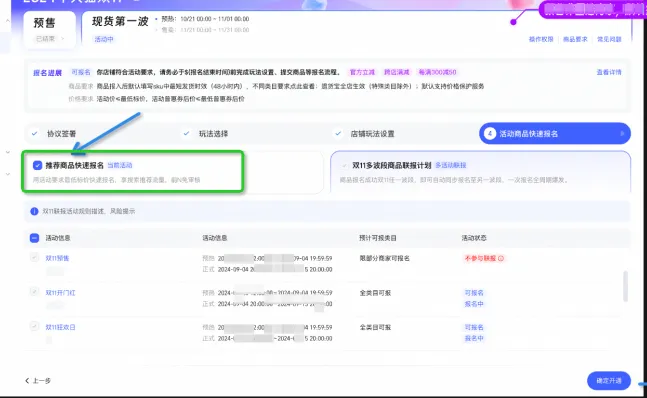
Task: Click the 确定开通 button
Action: (x=609, y=381)
